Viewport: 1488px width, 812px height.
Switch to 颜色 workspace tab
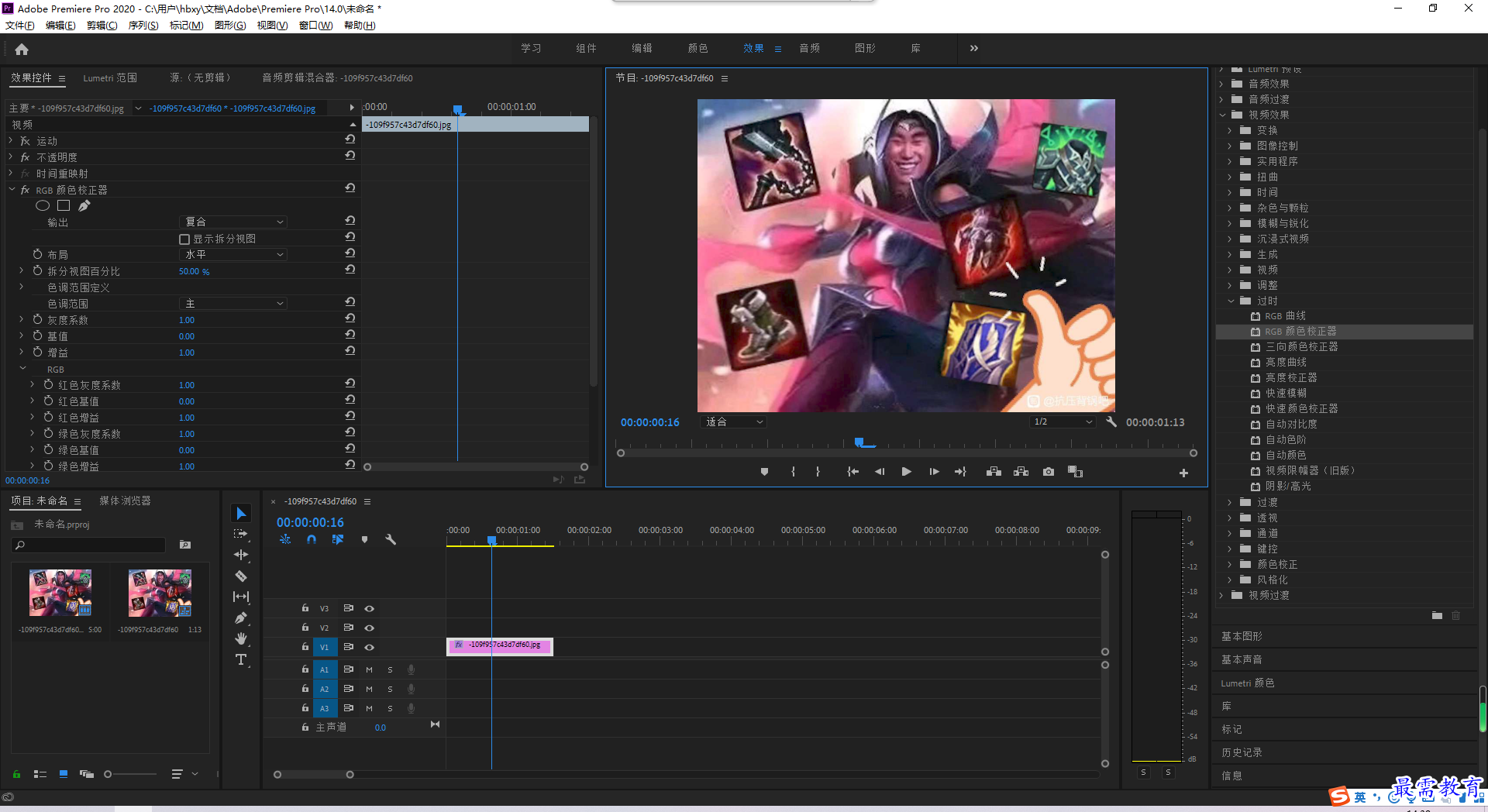pos(697,48)
